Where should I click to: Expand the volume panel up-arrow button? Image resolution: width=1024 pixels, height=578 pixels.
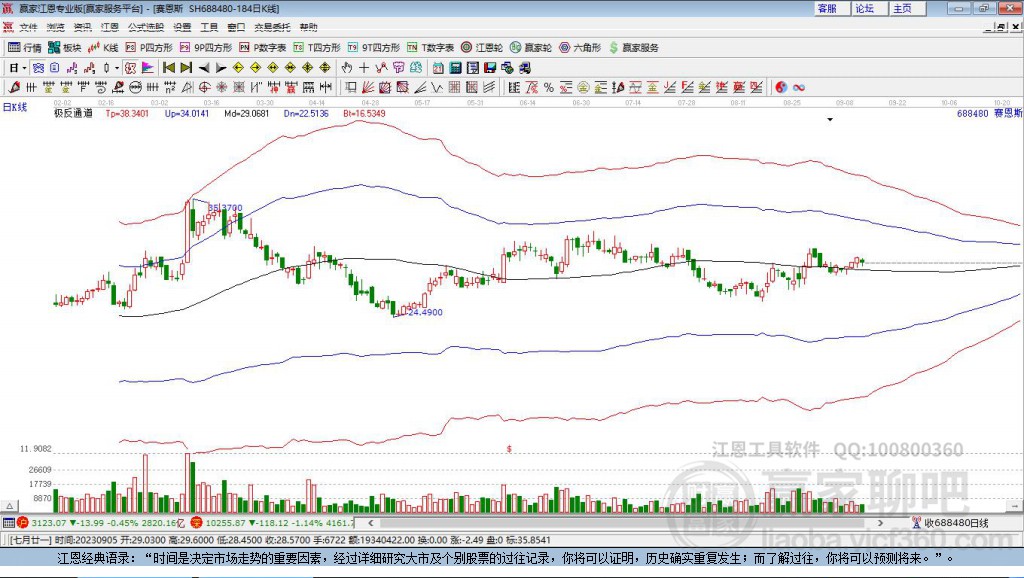[9, 506]
